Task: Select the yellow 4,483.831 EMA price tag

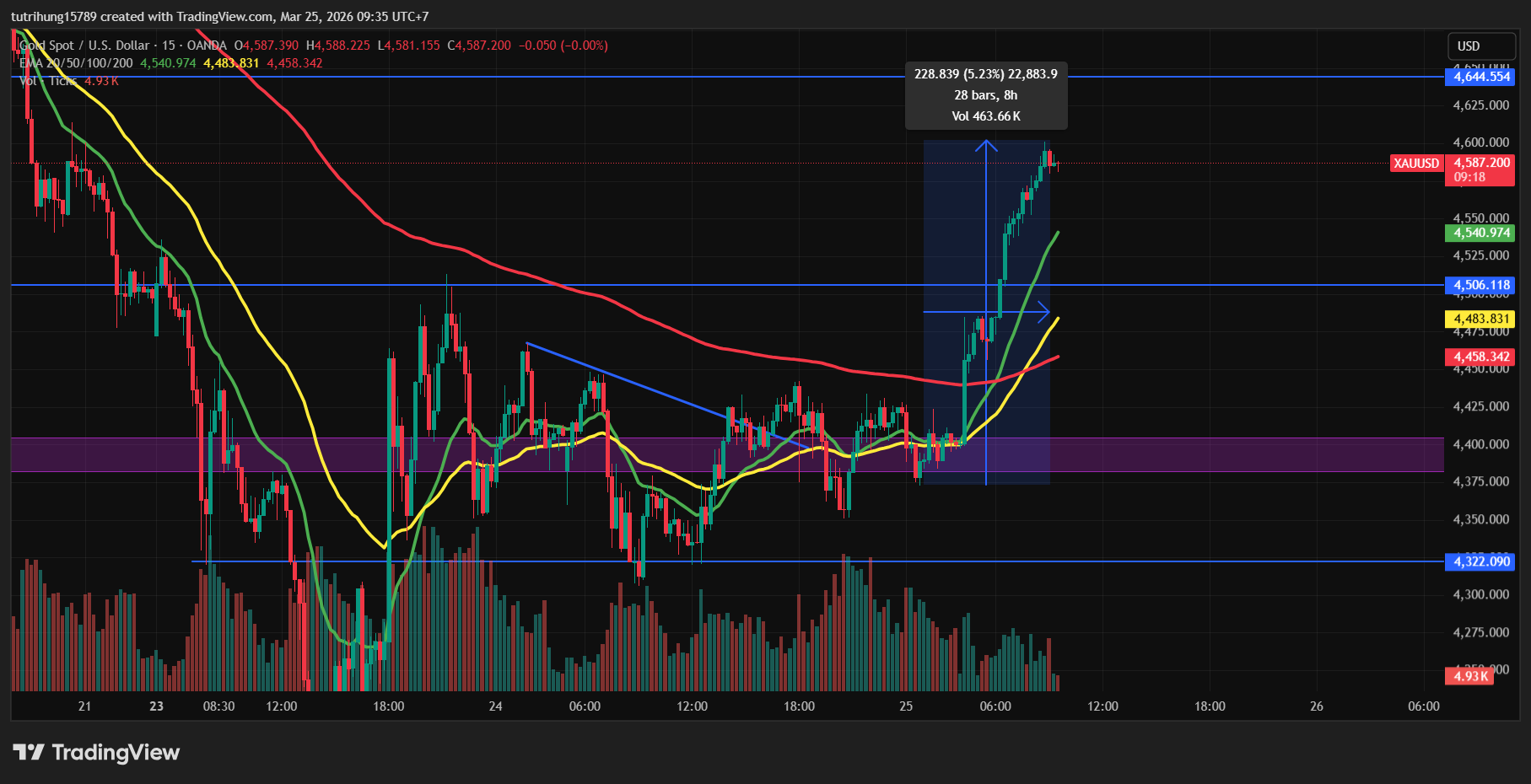Action: [x=1480, y=320]
